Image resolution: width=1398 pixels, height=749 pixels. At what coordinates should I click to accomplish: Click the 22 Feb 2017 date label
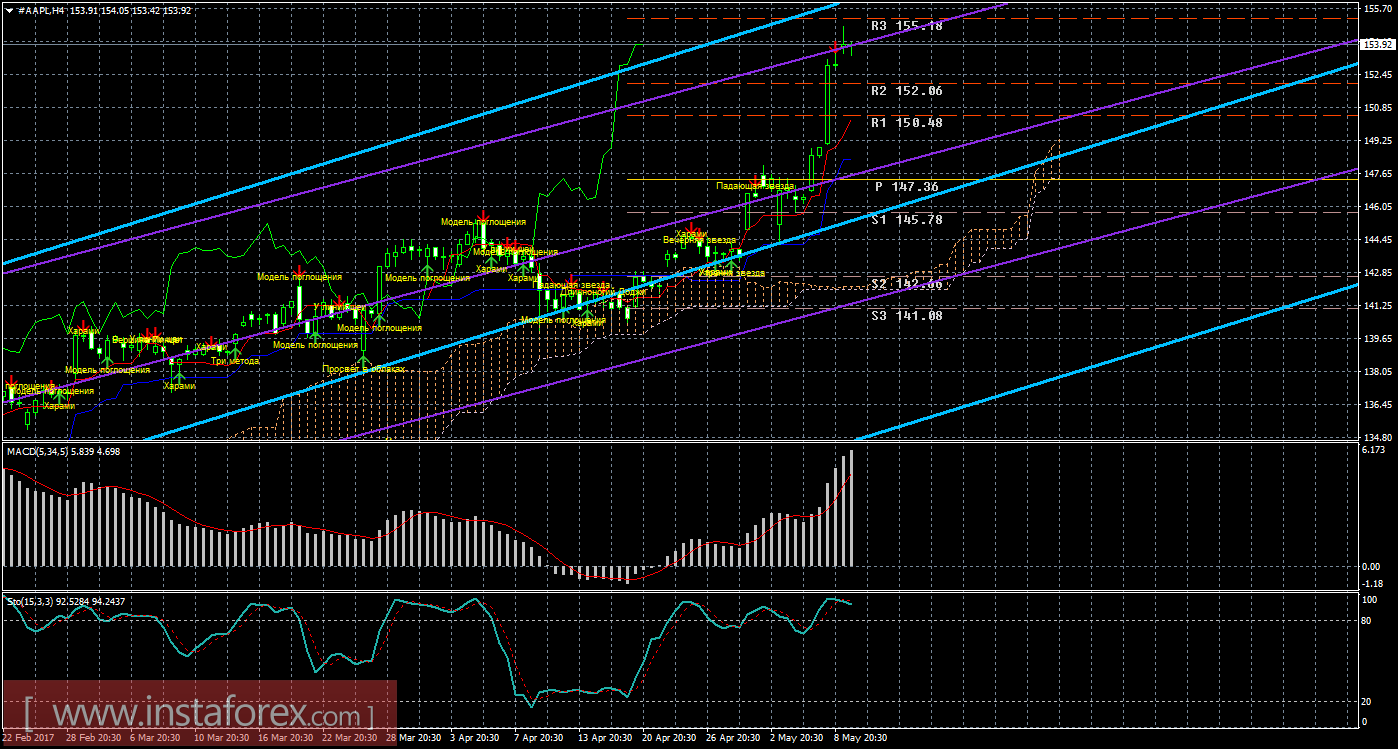pos(29,739)
